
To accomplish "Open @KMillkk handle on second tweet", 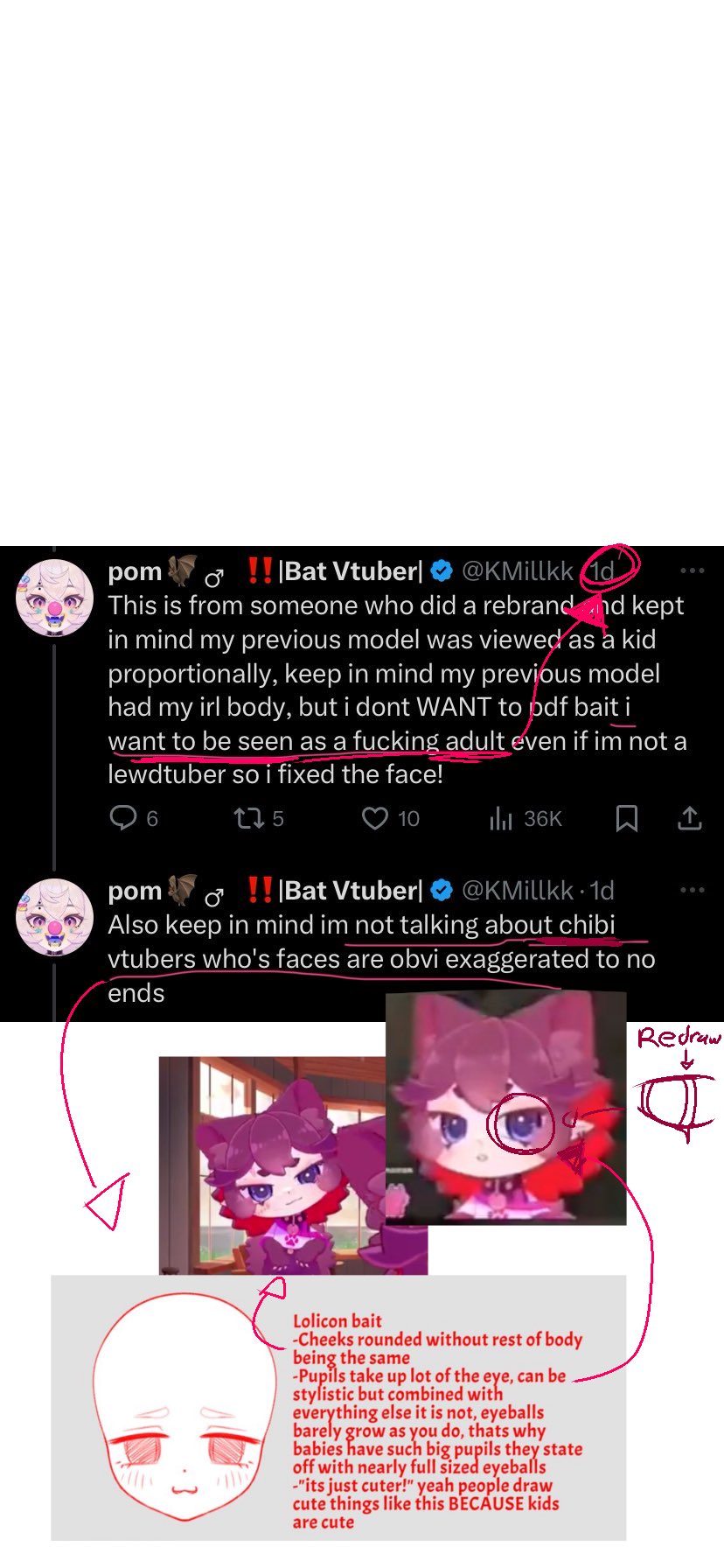I will click(x=517, y=891).
